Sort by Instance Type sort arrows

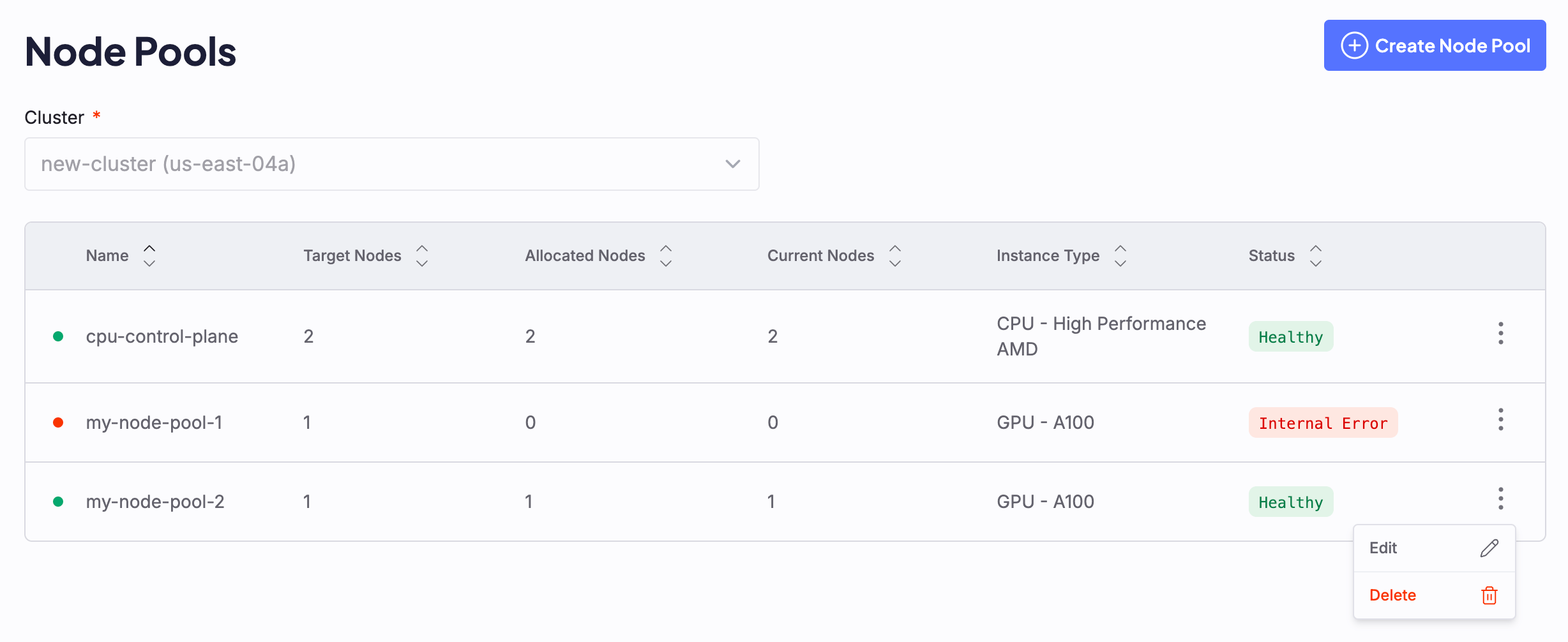1120,256
